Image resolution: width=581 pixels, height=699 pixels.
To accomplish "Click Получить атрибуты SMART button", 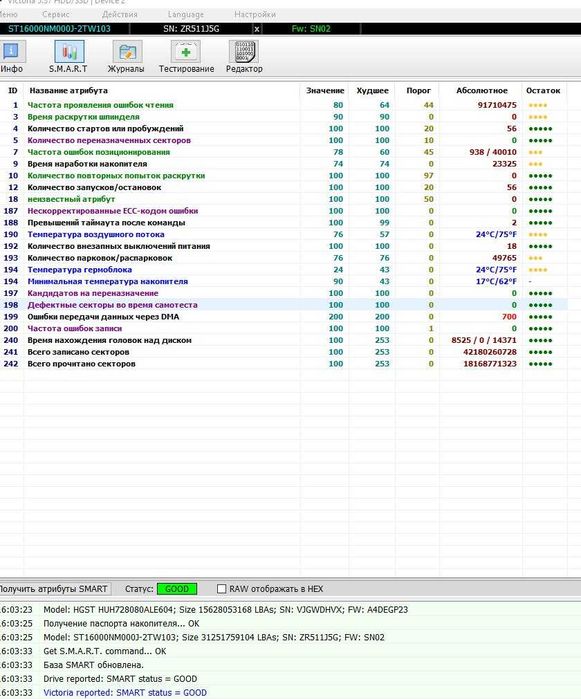I will click(54, 589).
